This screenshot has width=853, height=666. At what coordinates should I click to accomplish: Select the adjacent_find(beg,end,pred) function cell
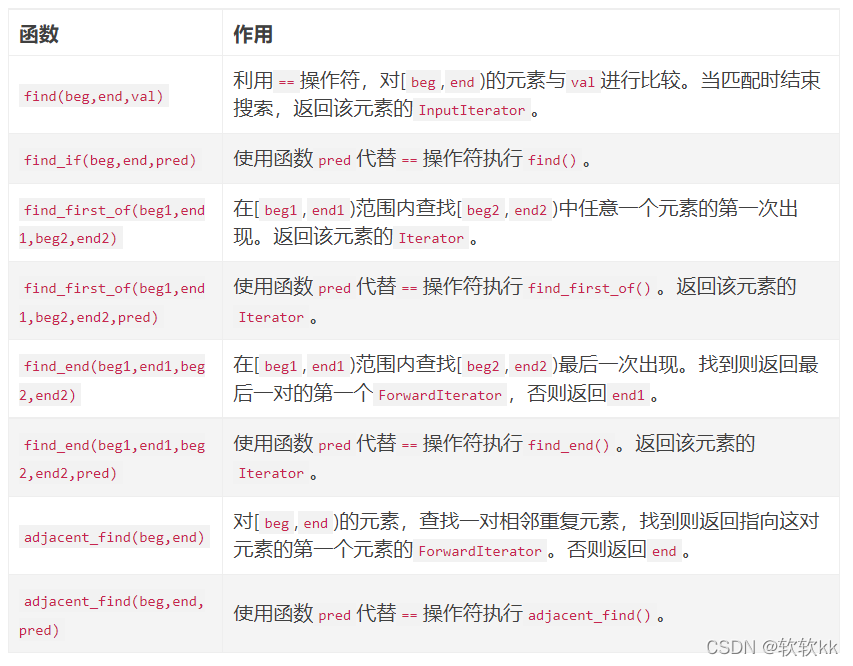point(112,615)
